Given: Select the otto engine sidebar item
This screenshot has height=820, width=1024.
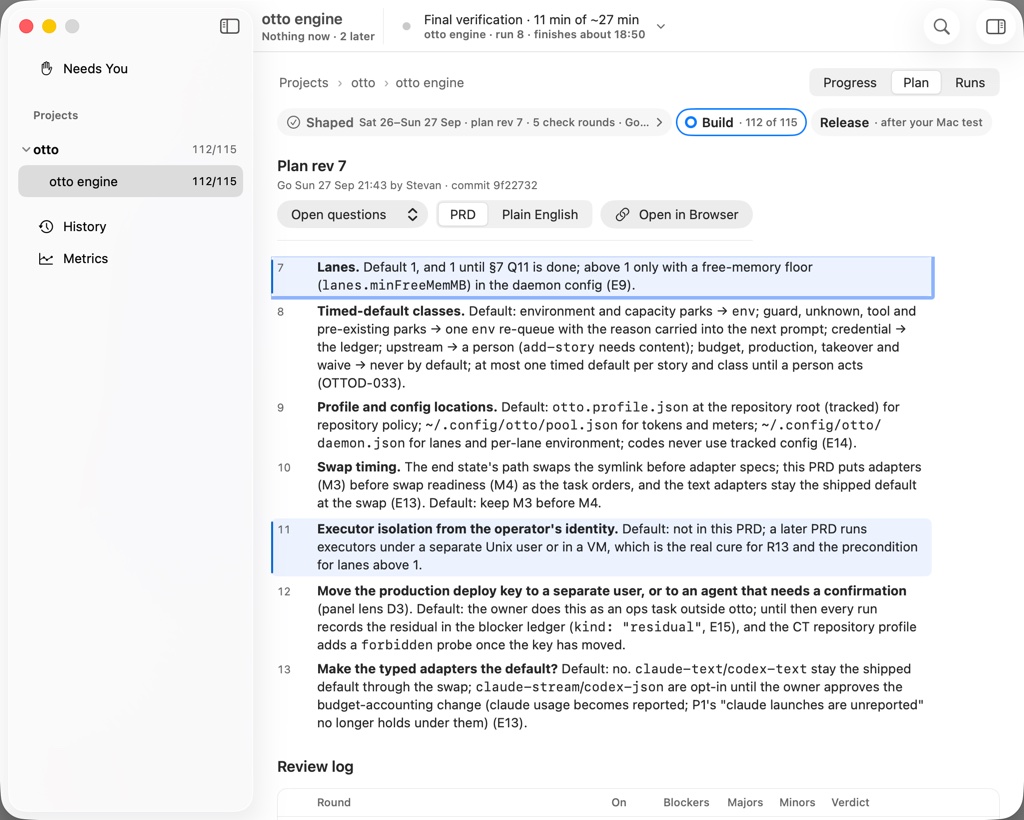Looking at the screenshot, I should tap(131, 181).
